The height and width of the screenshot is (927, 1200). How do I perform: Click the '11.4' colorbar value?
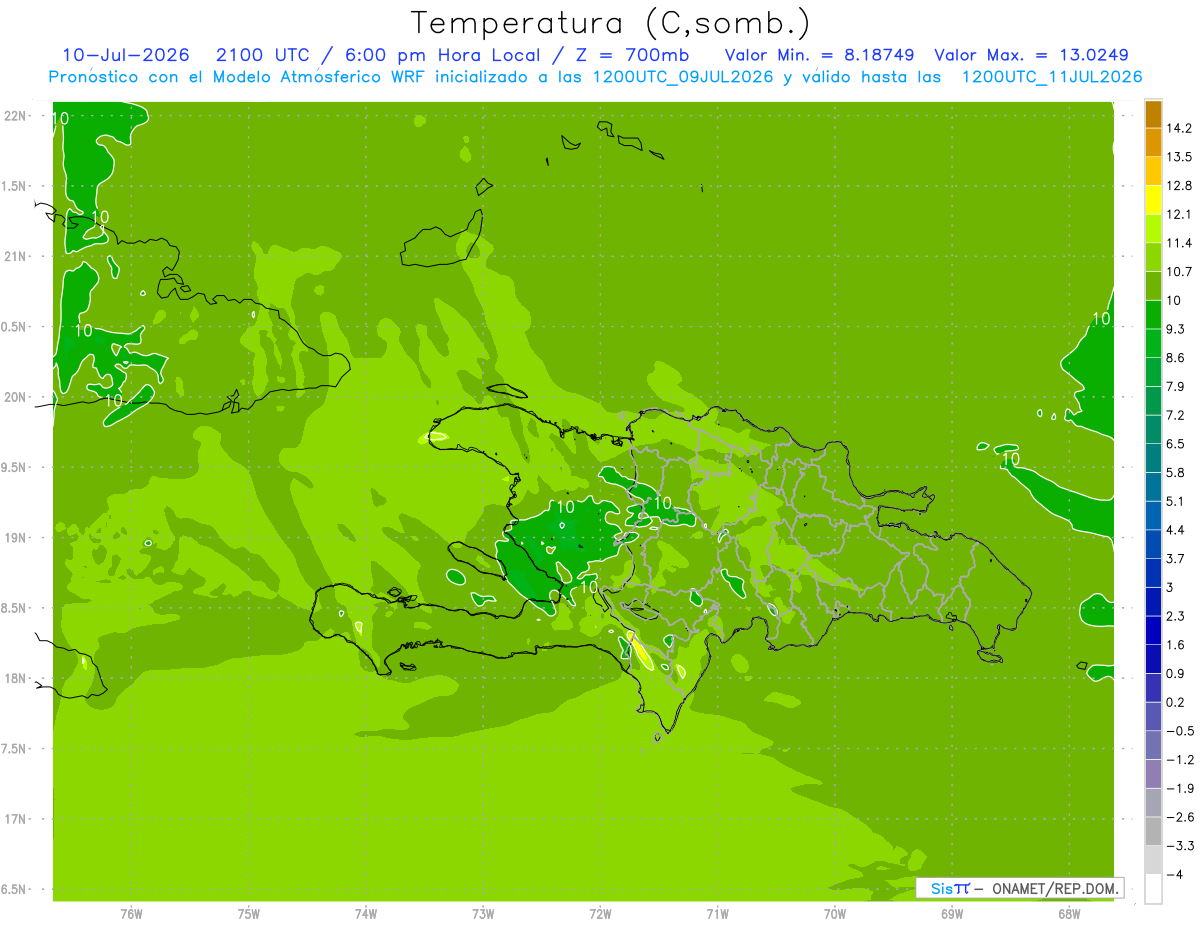tap(1179, 243)
